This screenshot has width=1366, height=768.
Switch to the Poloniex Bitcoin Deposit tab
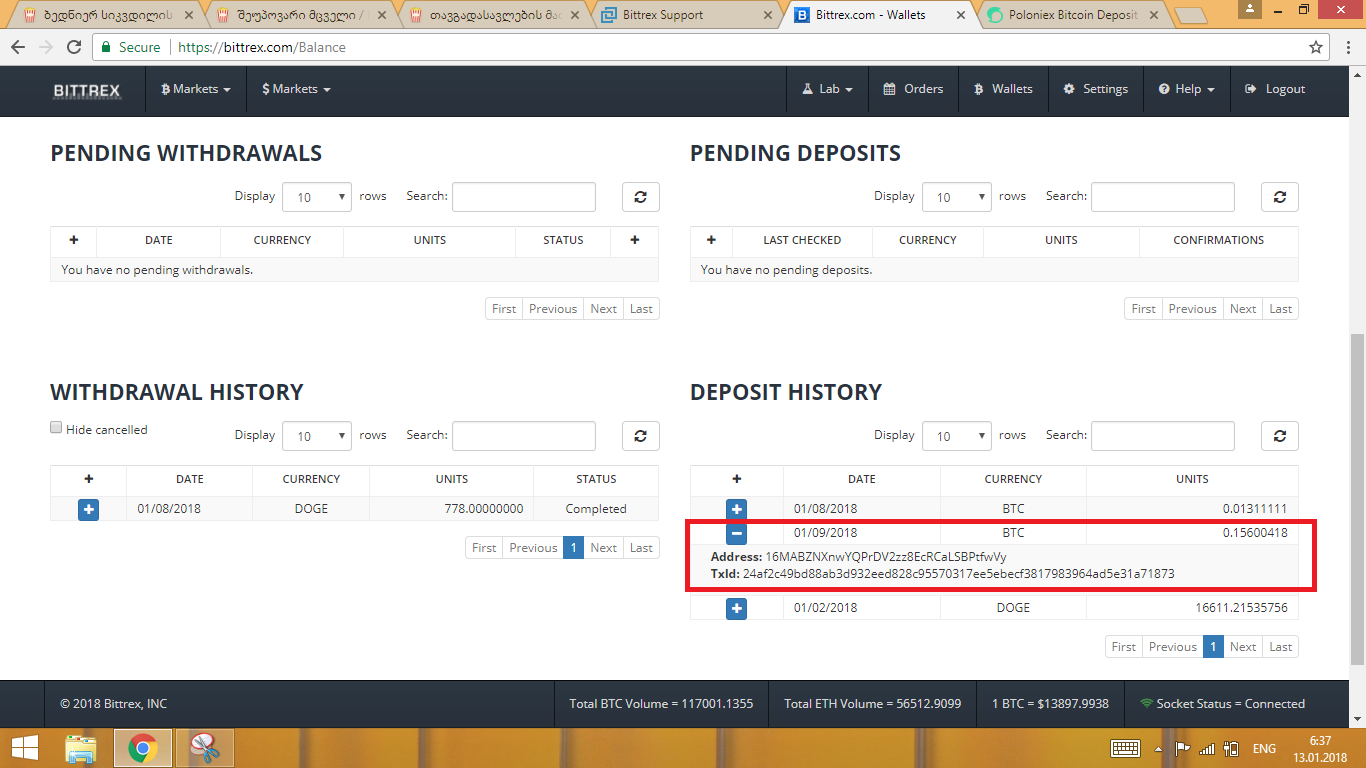pos(1071,15)
